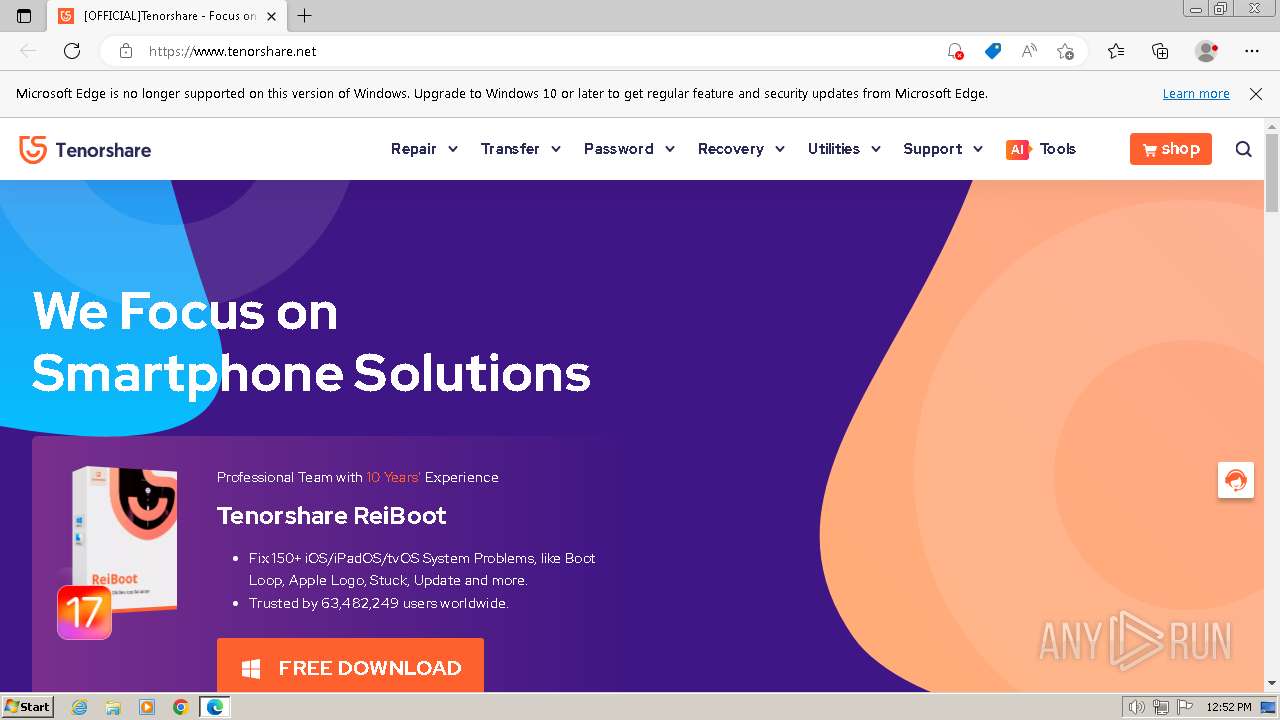Open the Tools menu item

(x=1057, y=149)
